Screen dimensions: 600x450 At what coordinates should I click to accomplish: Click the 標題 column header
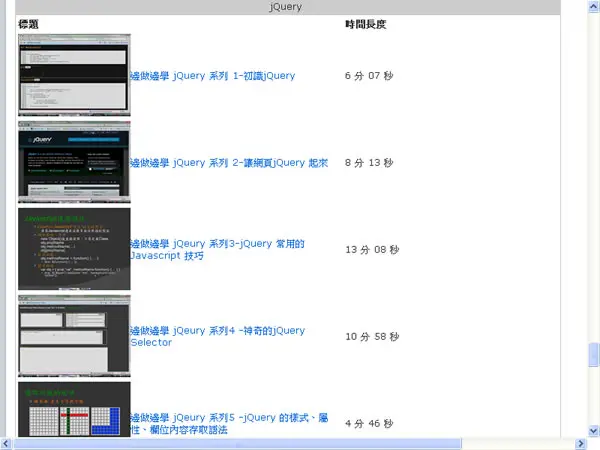click(x=28, y=24)
